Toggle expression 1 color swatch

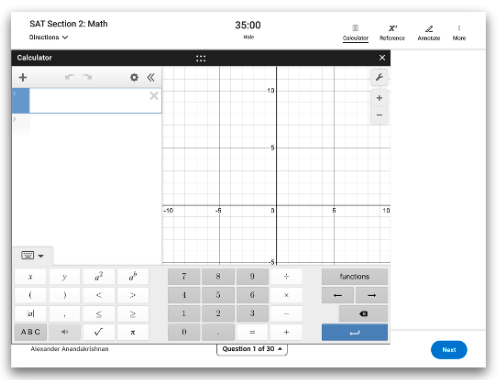[x=21, y=101]
